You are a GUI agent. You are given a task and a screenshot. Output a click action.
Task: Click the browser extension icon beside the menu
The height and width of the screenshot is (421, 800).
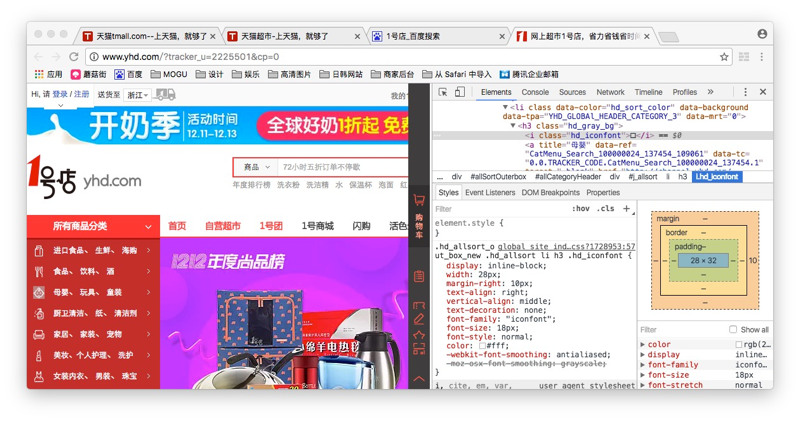[x=744, y=57]
